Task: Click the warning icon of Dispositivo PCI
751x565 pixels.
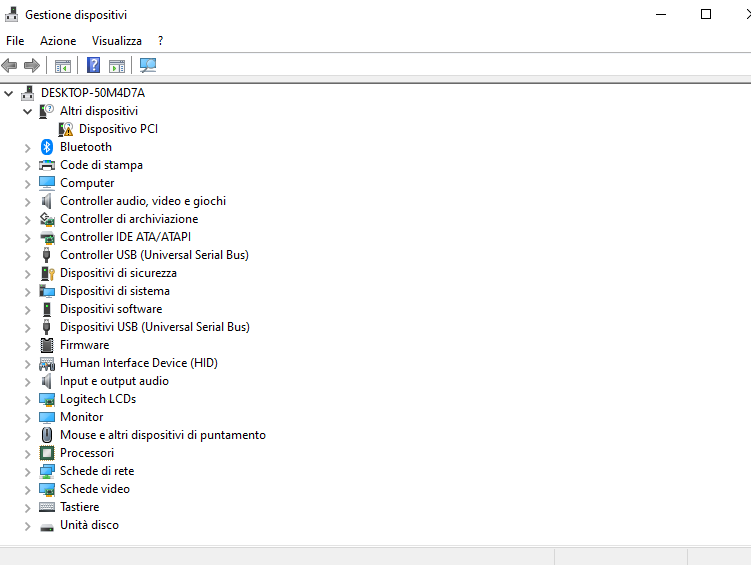Action: point(66,129)
